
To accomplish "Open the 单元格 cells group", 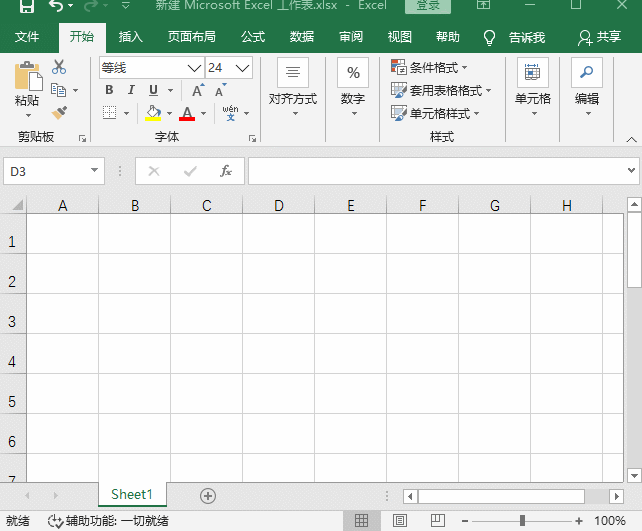I will tap(533, 87).
